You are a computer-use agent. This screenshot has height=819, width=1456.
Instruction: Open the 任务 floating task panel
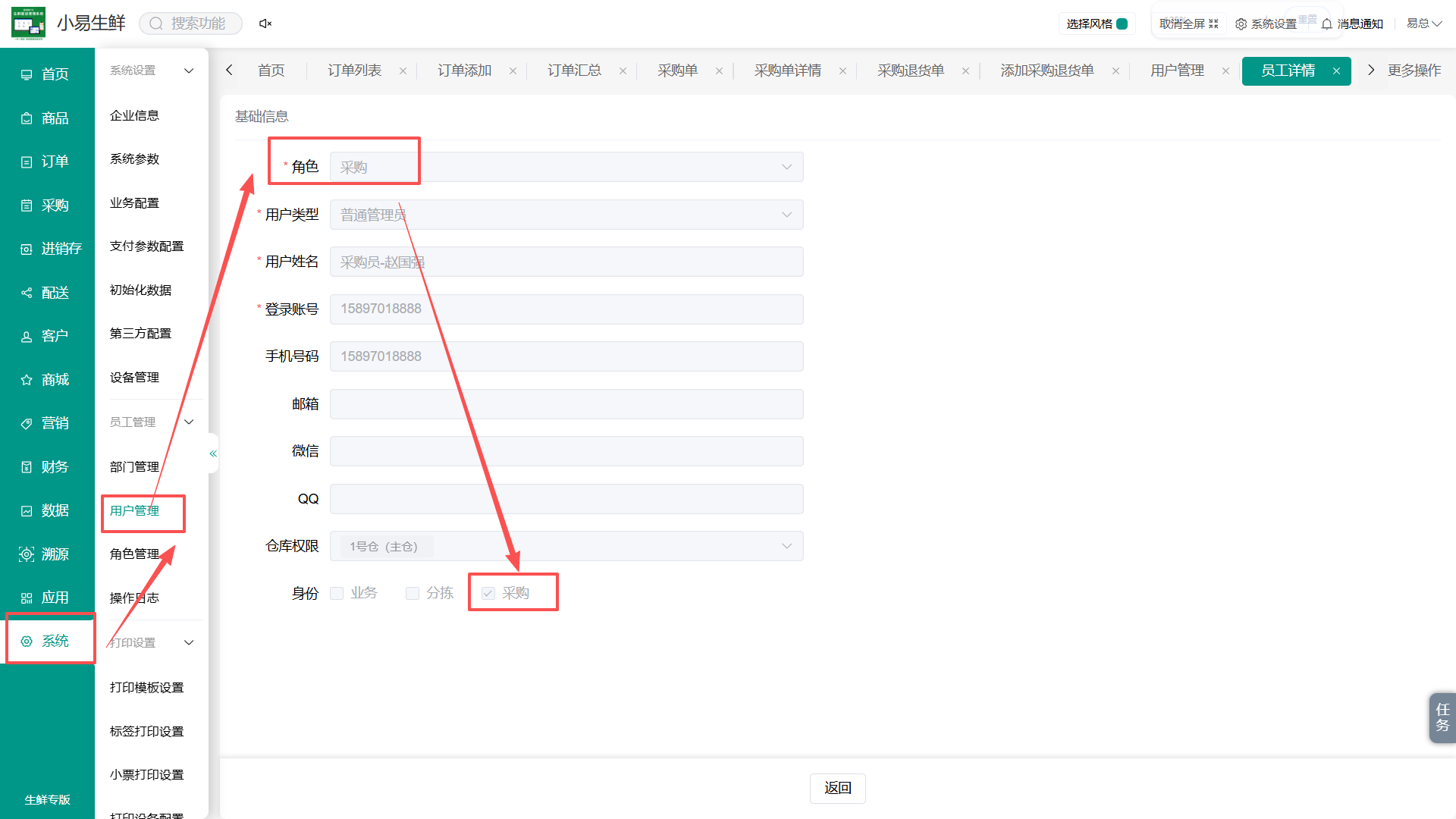[1442, 717]
